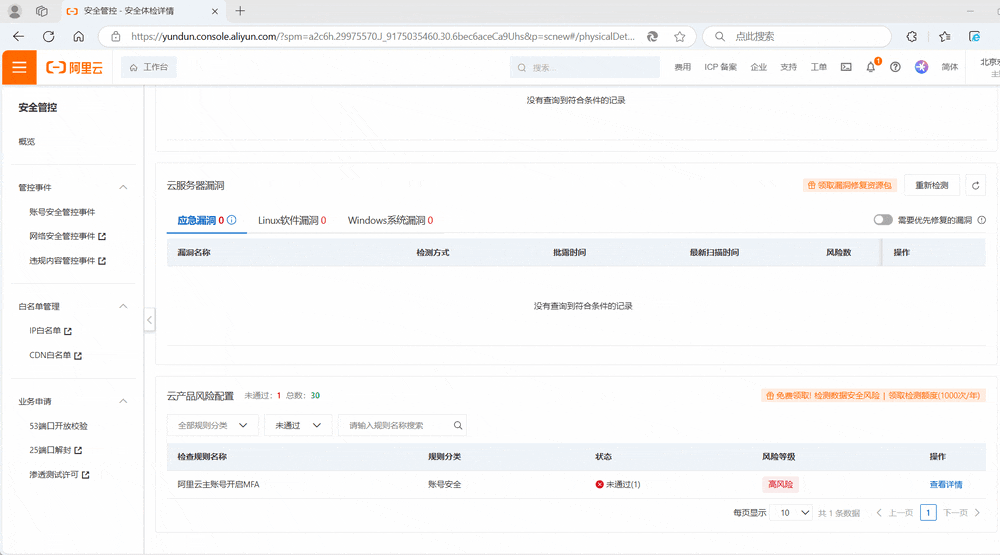Open a new browser tab
The image size is (1000, 555).
(x=240, y=11)
